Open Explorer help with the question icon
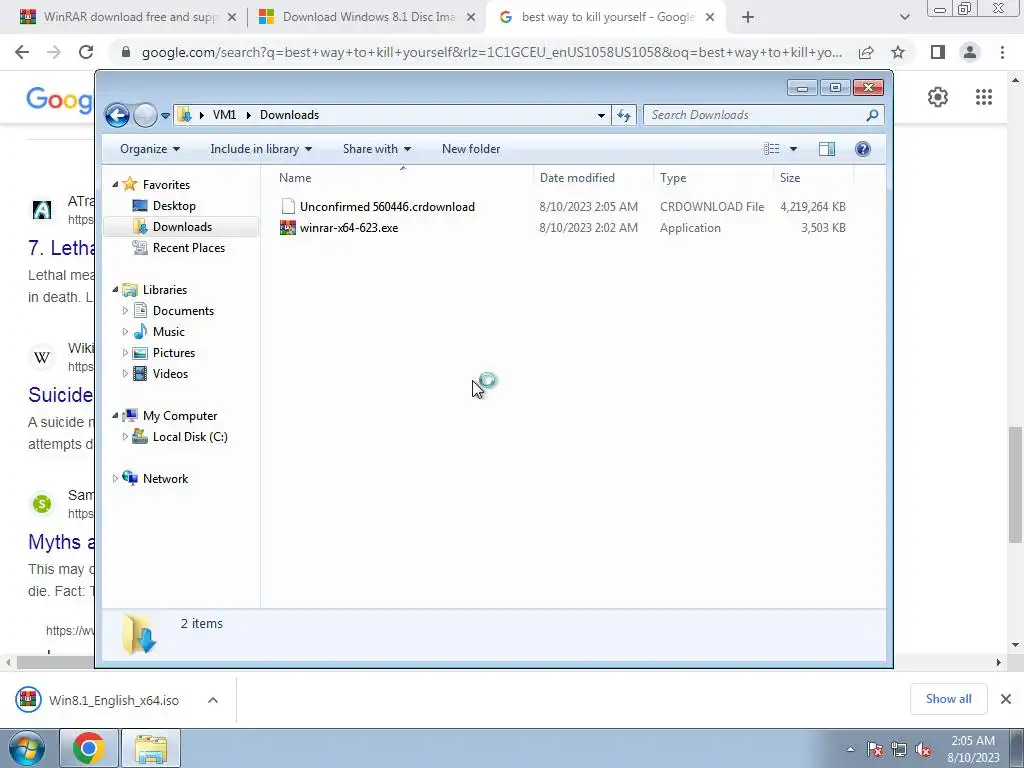This screenshot has width=1024, height=768. point(863,149)
